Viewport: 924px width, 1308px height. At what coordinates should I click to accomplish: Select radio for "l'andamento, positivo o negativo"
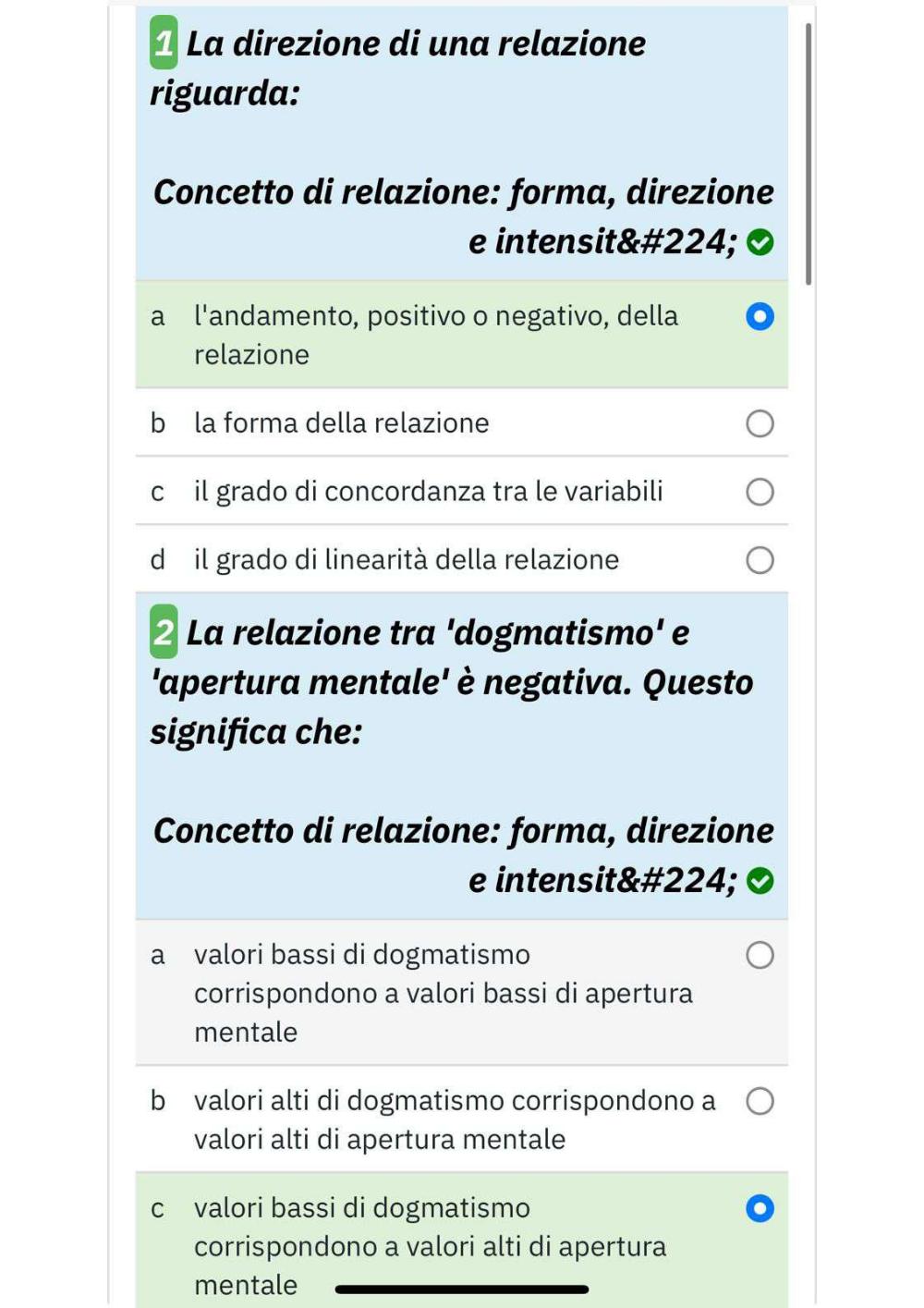point(760,316)
